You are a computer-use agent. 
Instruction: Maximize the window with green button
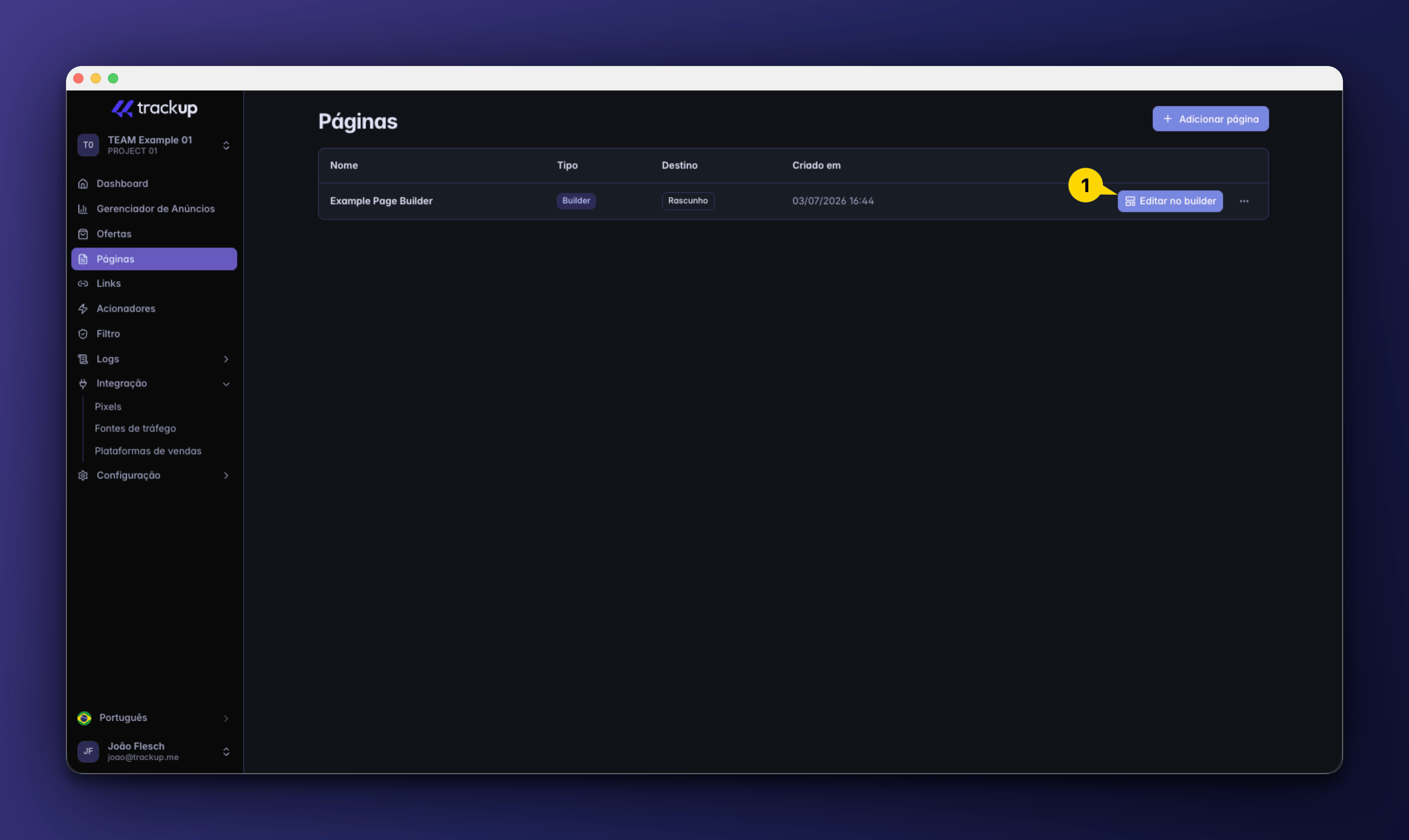click(x=113, y=78)
